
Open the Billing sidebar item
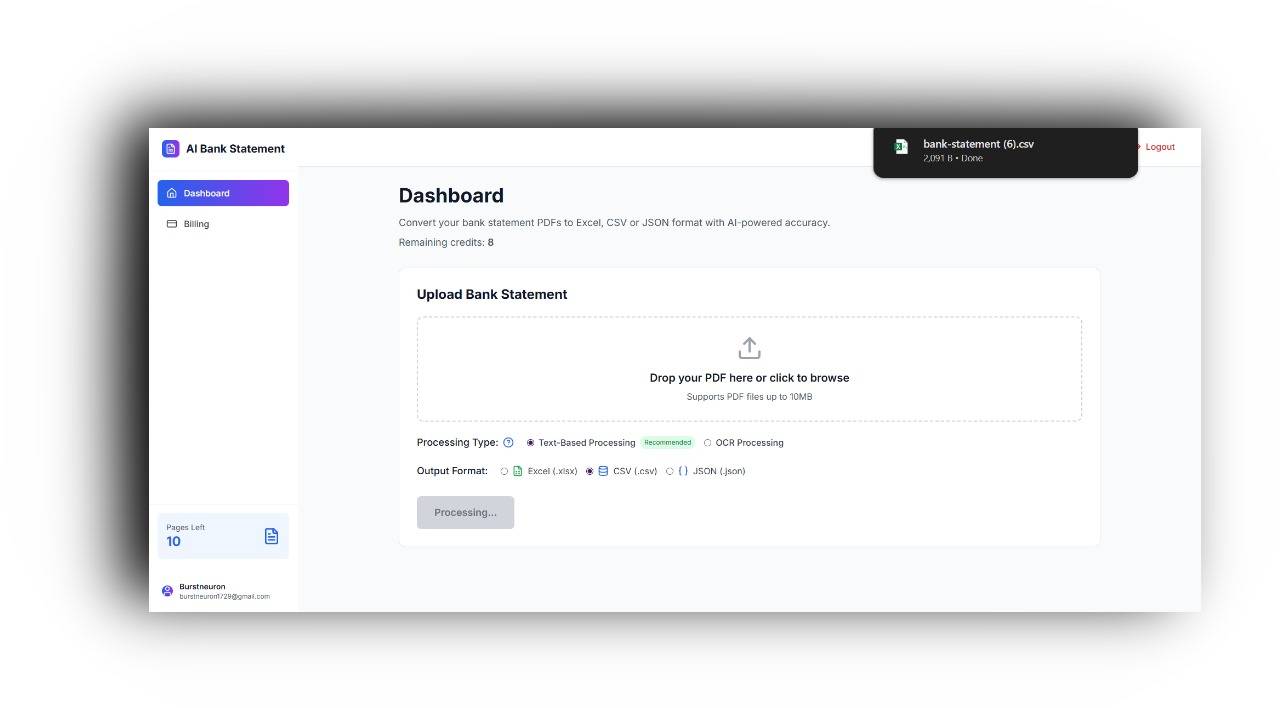point(223,224)
